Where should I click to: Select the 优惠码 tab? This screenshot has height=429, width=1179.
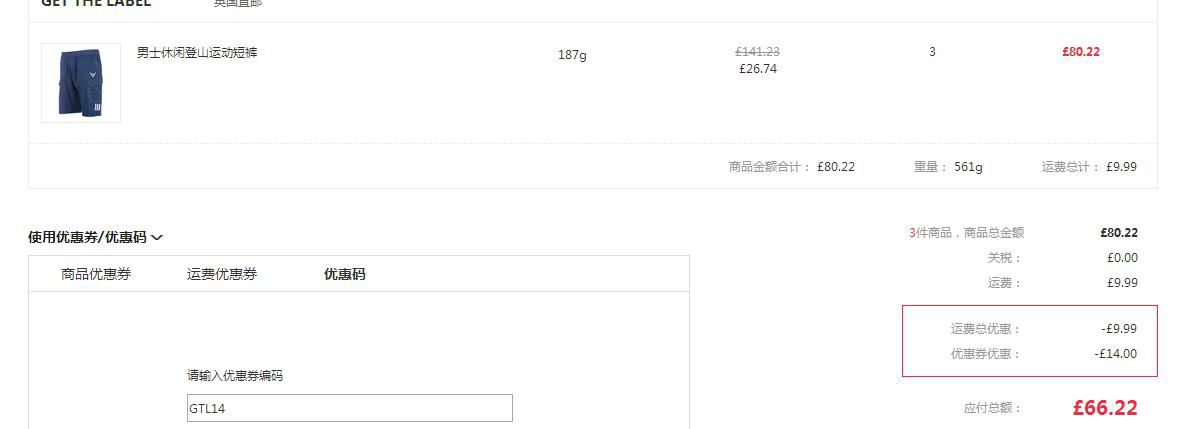(x=344, y=274)
